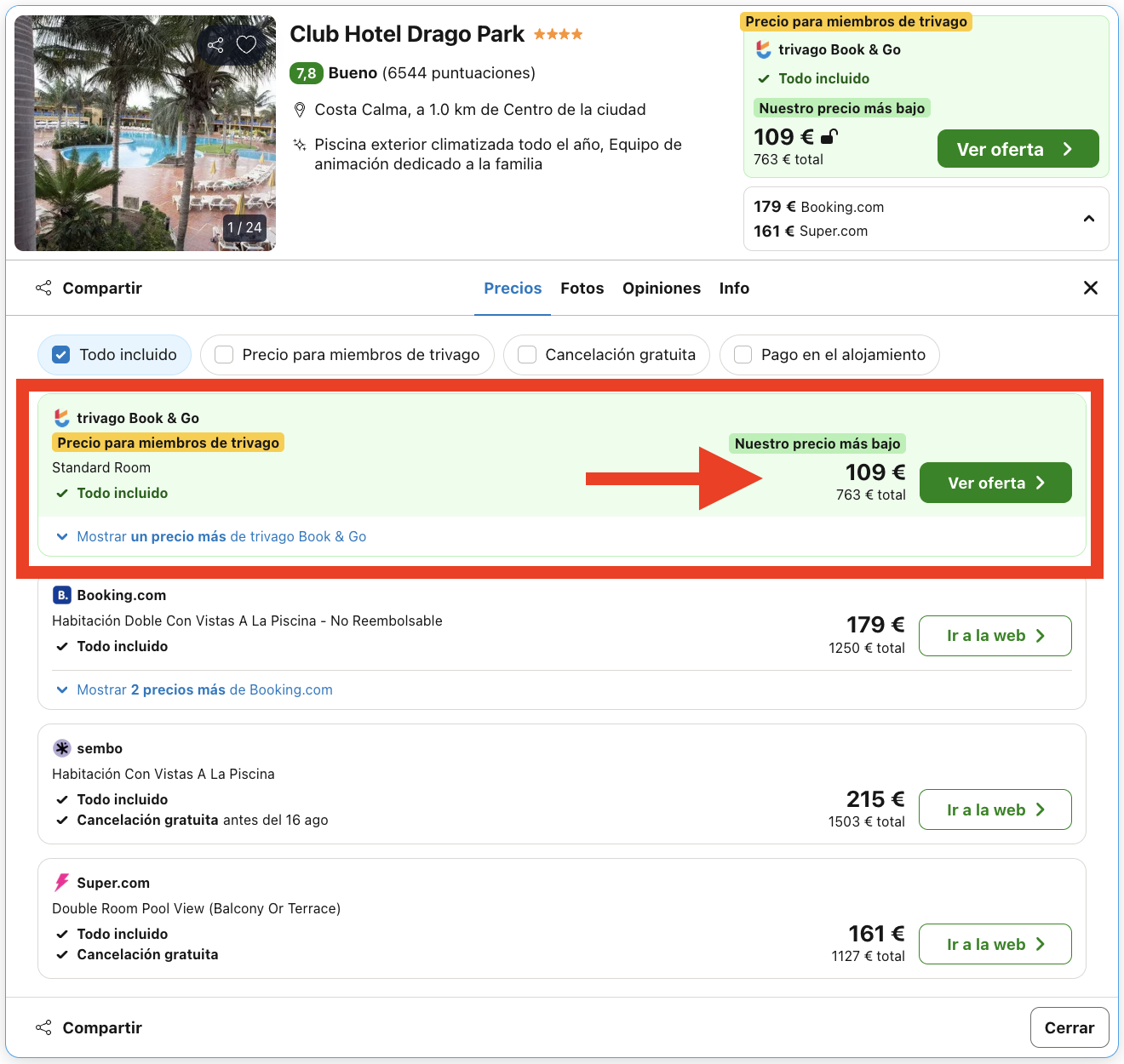Click the 179 € Booking.com summary price
The height and width of the screenshot is (1064, 1124).
(819, 207)
